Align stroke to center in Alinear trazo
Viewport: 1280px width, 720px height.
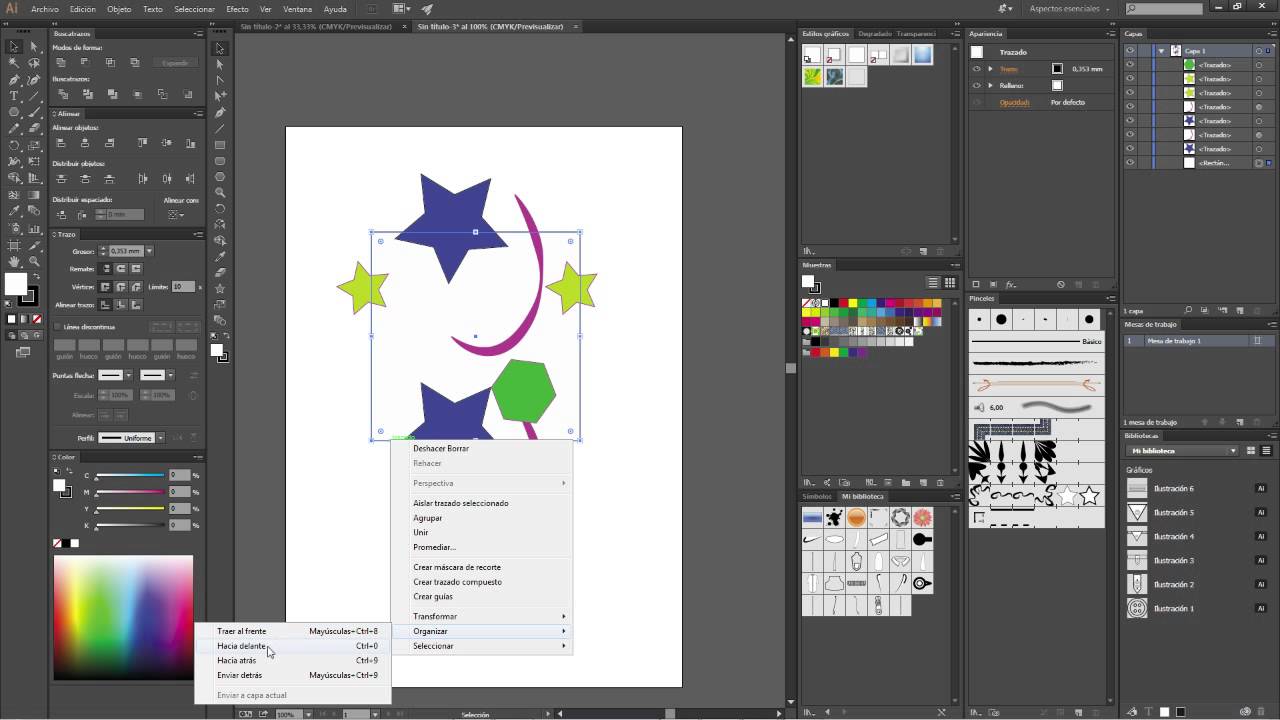[105, 304]
